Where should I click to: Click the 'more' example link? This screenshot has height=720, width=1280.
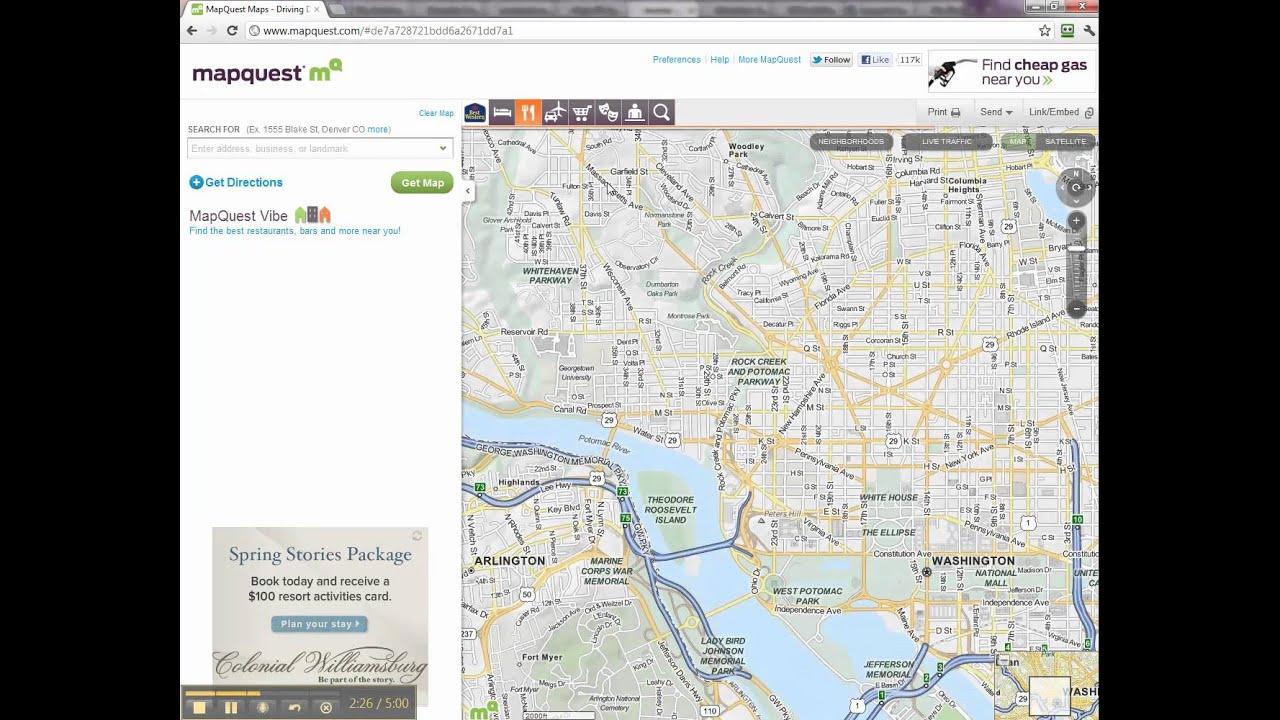click(378, 130)
